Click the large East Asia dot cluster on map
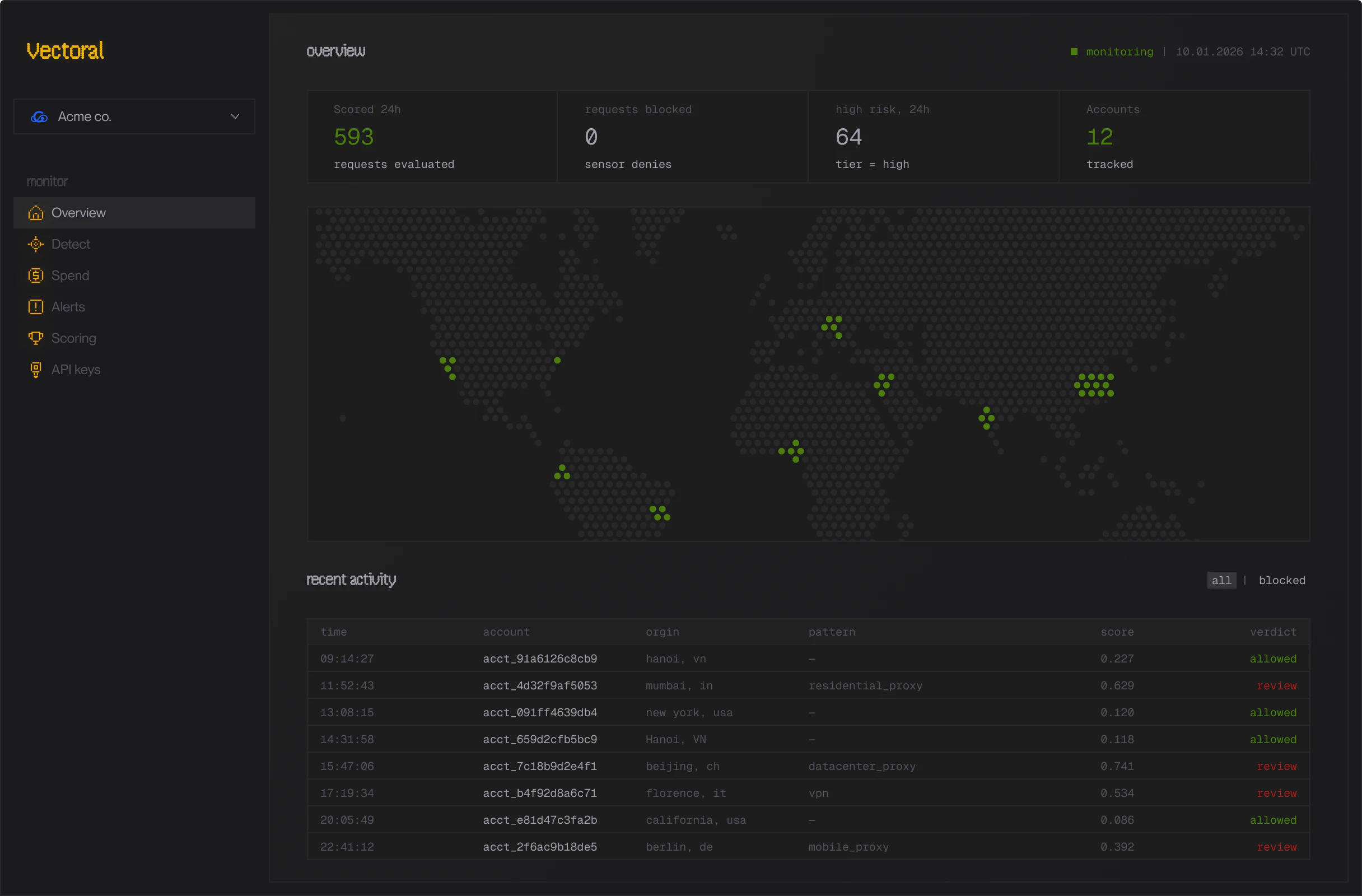The width and height of the screenshot is (1362, 896). [x=1094, y=385]
